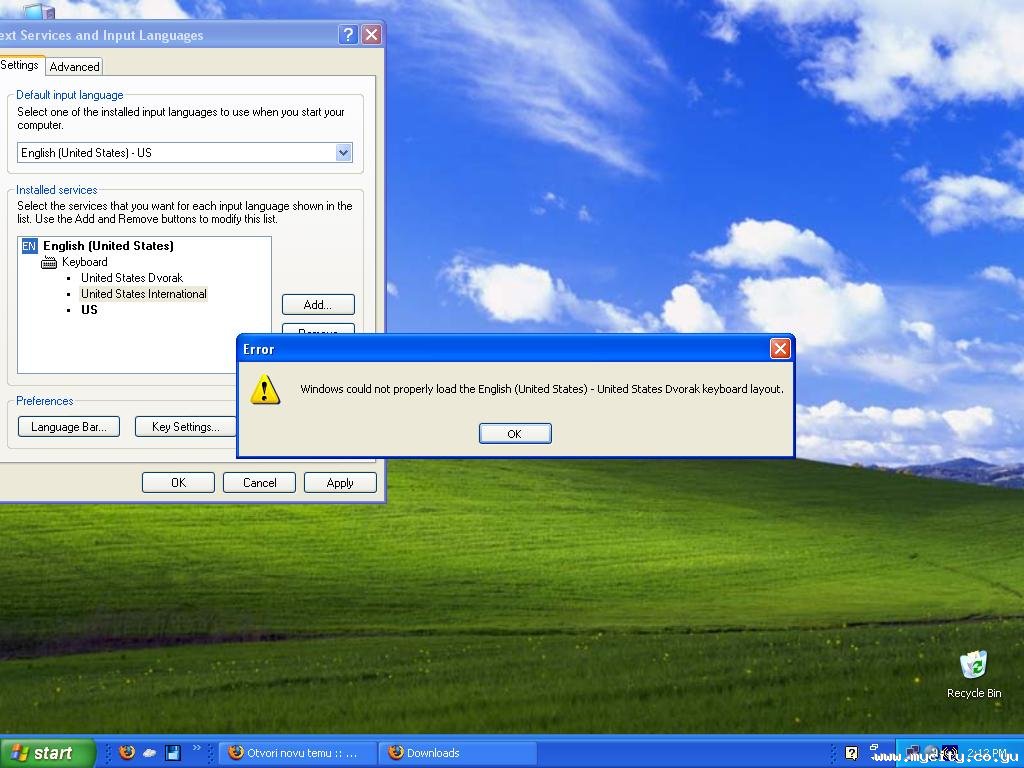This screenshot has height=768, width=1024.
Task: Click the warning icon in Error dialog
Action: [x=265, y=389]
